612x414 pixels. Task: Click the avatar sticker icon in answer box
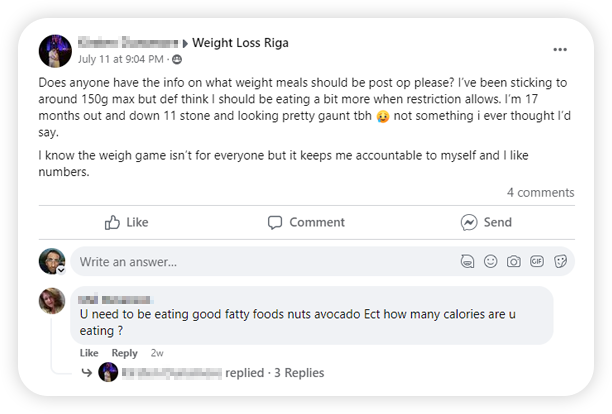pyautogui.click(x=467, y=262)
